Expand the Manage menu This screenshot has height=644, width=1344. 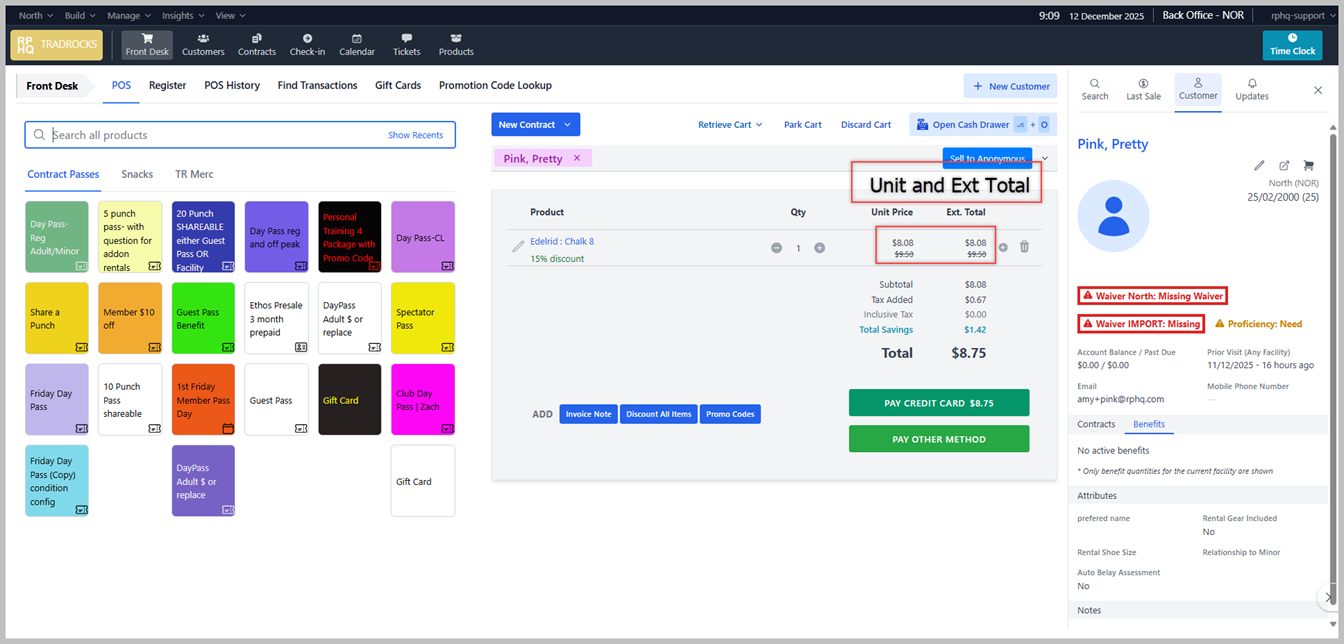(x=129, y=16)
